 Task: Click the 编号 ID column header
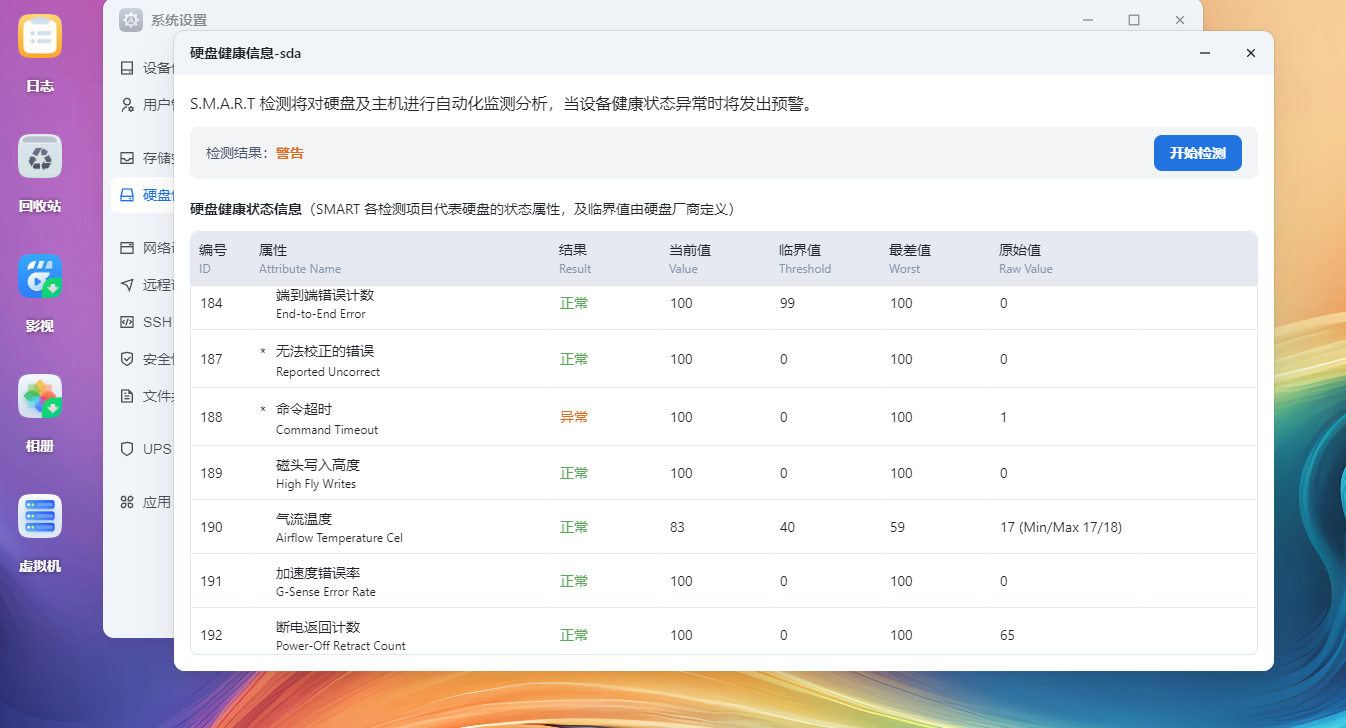[x=213, y=259]
